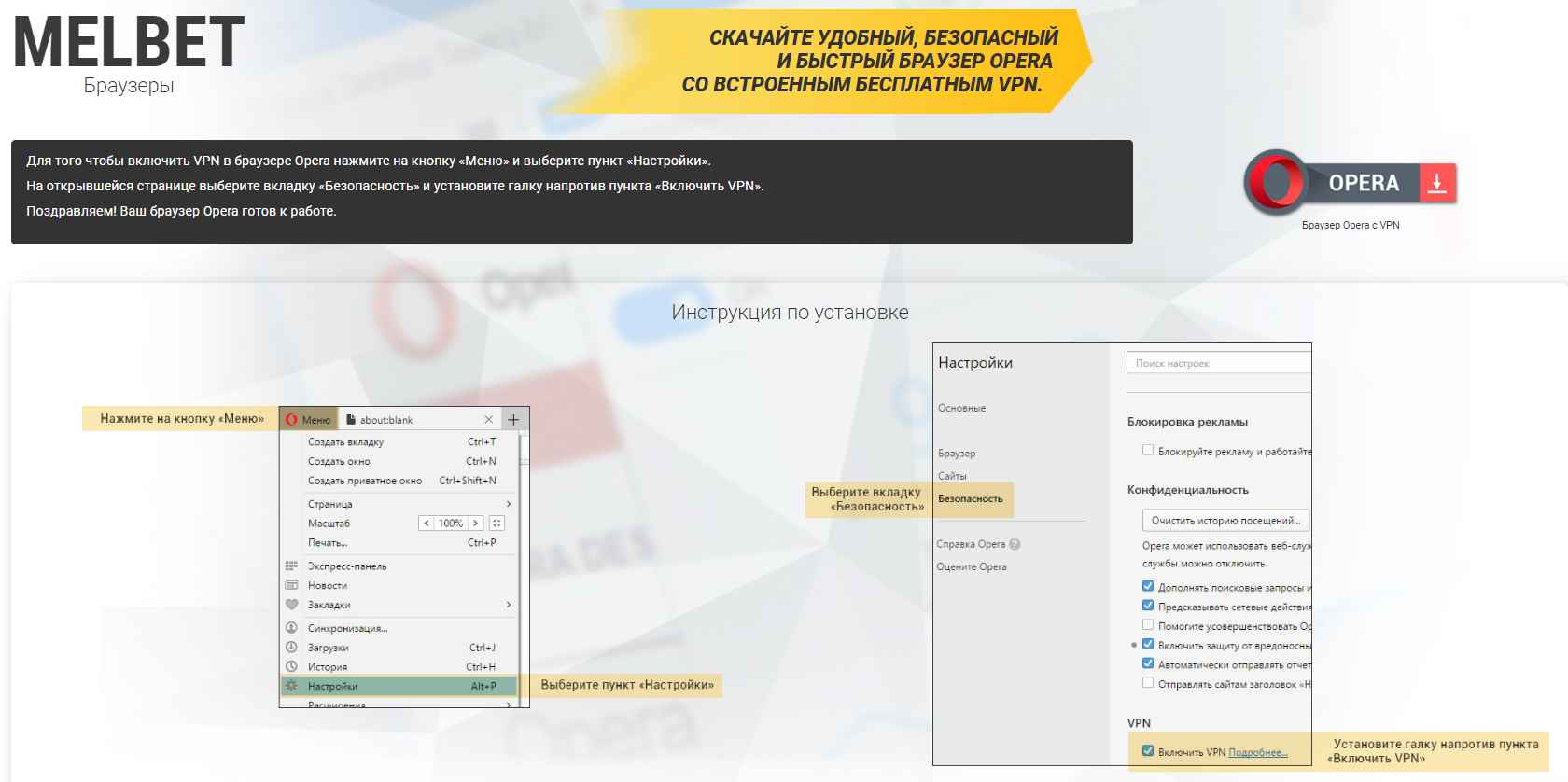
Task: Expand the Страница submenu arrow
Action: coord(508,504)
